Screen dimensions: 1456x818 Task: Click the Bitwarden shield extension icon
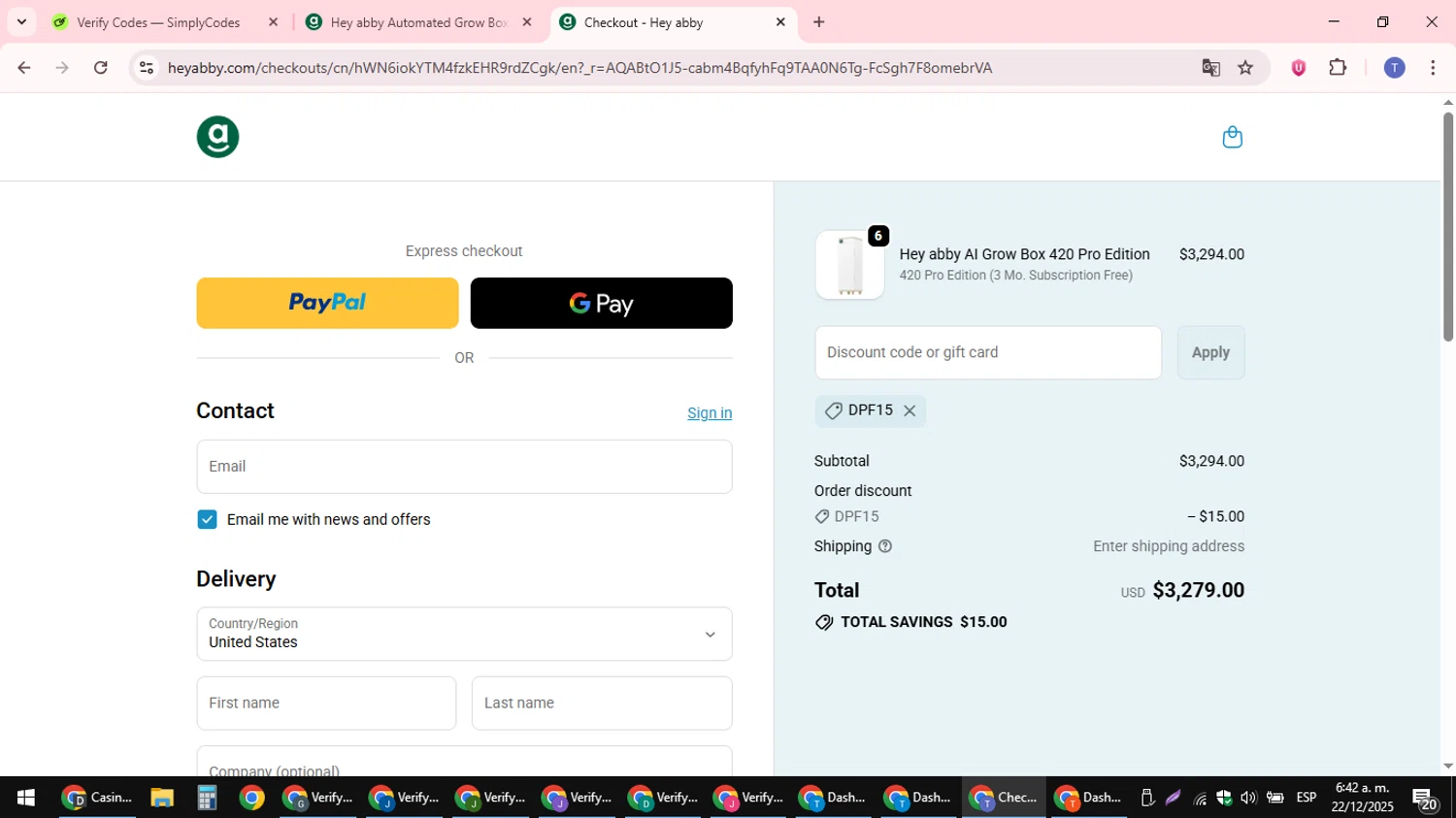click(x=1298, y=68)
